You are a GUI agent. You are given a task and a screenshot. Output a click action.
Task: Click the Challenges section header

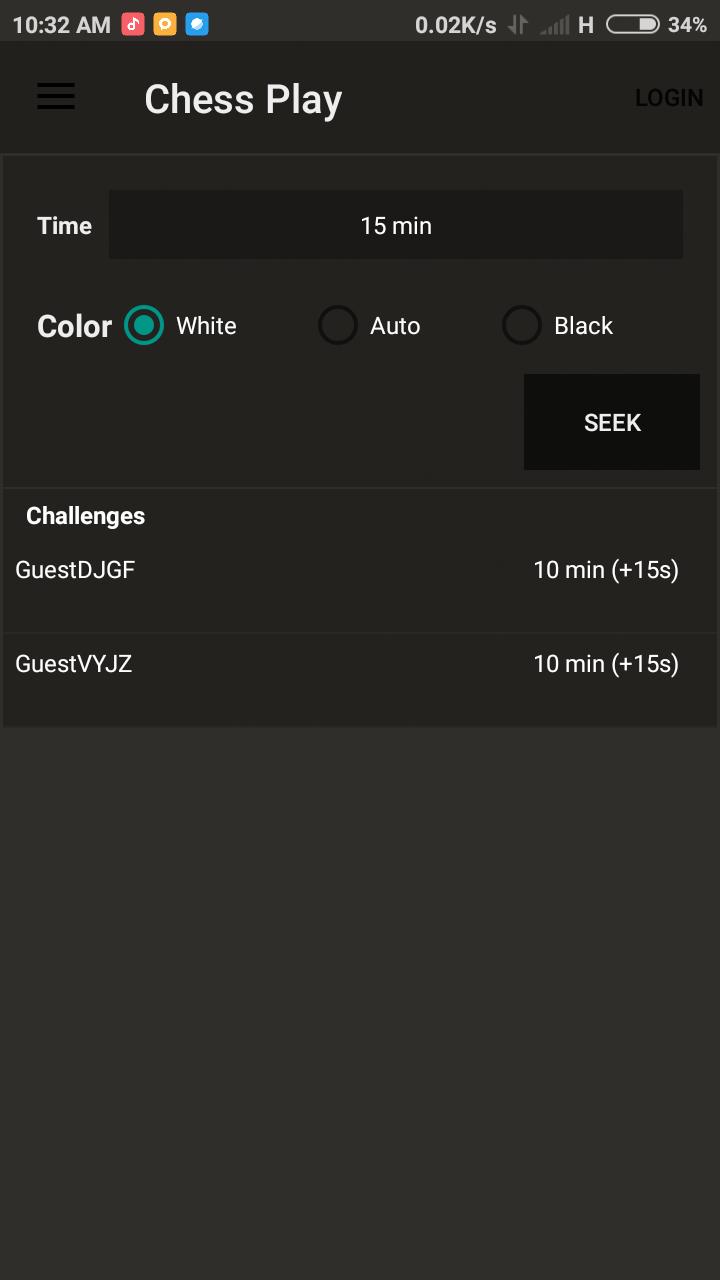point(86,516)
